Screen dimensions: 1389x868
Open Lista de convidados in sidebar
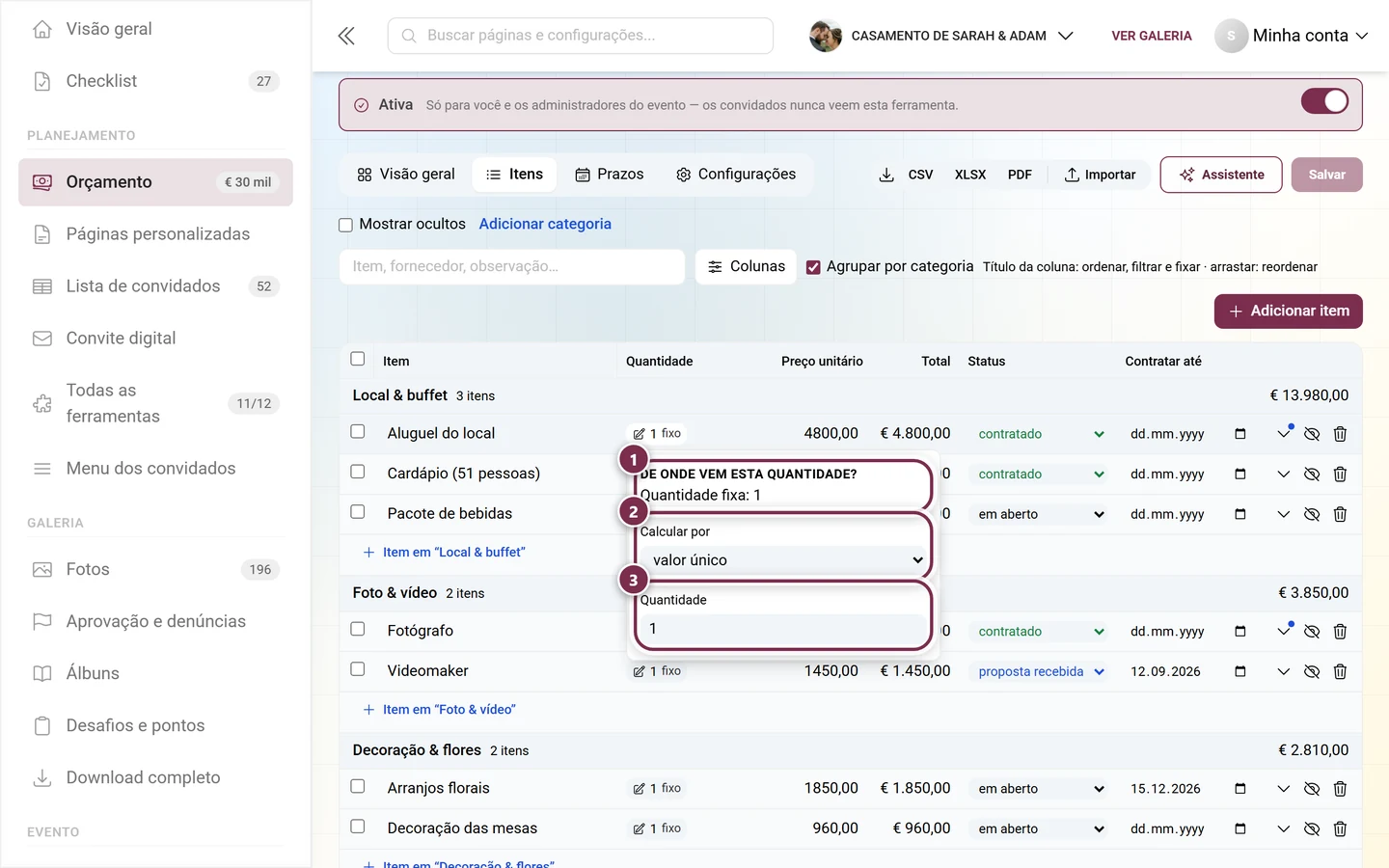pyautogui.click(x=155, y=286)
